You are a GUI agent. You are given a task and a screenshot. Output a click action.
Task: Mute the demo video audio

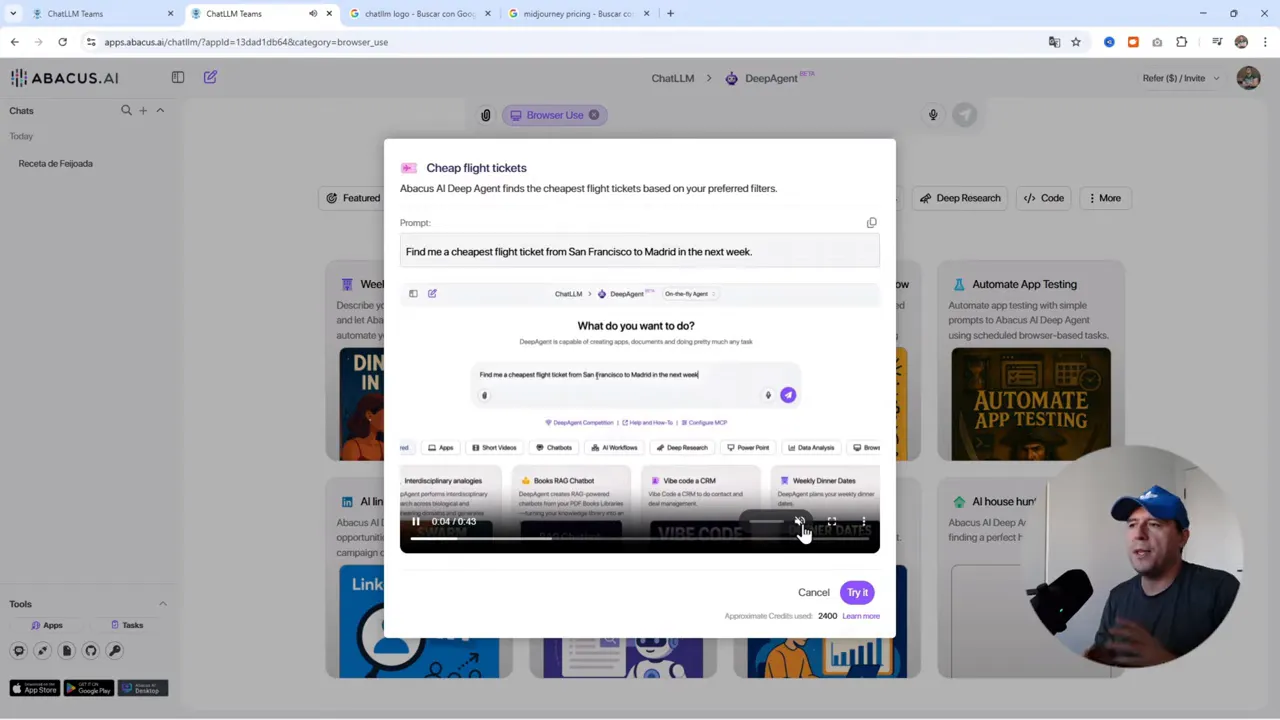[800, 522]
